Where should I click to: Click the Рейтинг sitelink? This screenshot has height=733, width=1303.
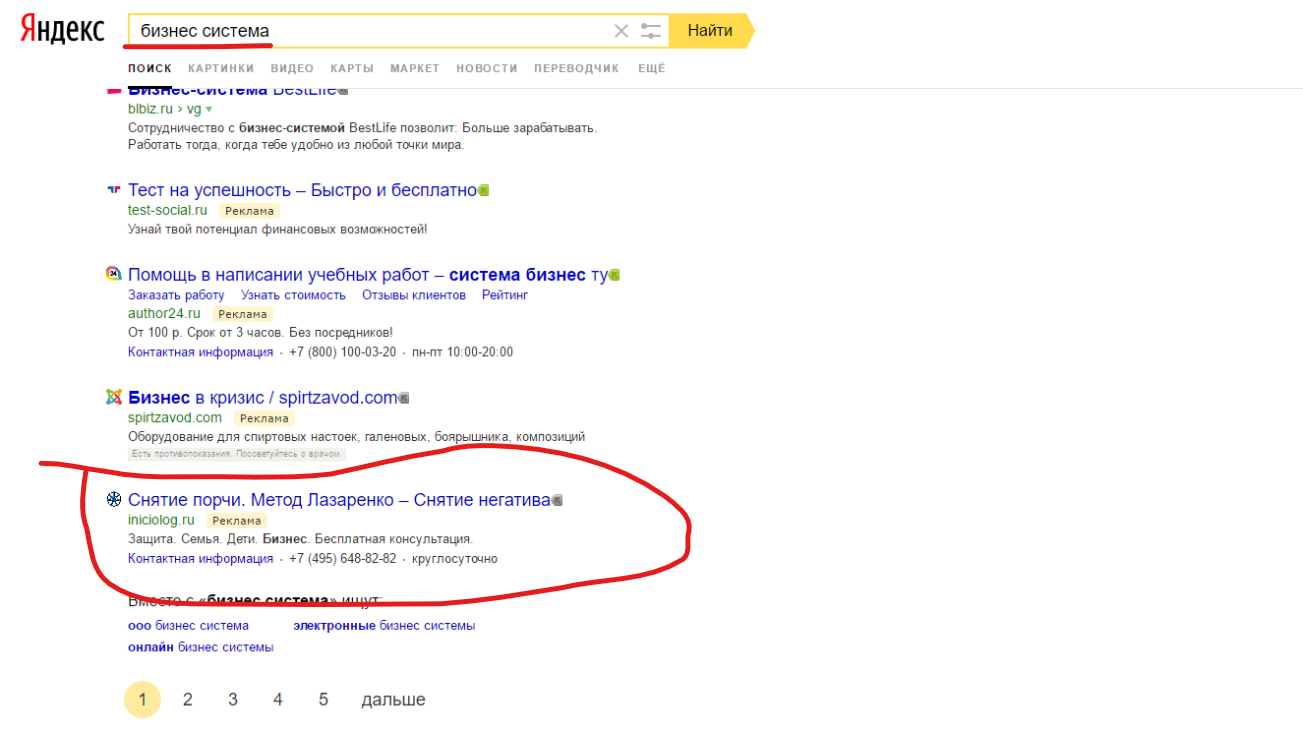505,295
